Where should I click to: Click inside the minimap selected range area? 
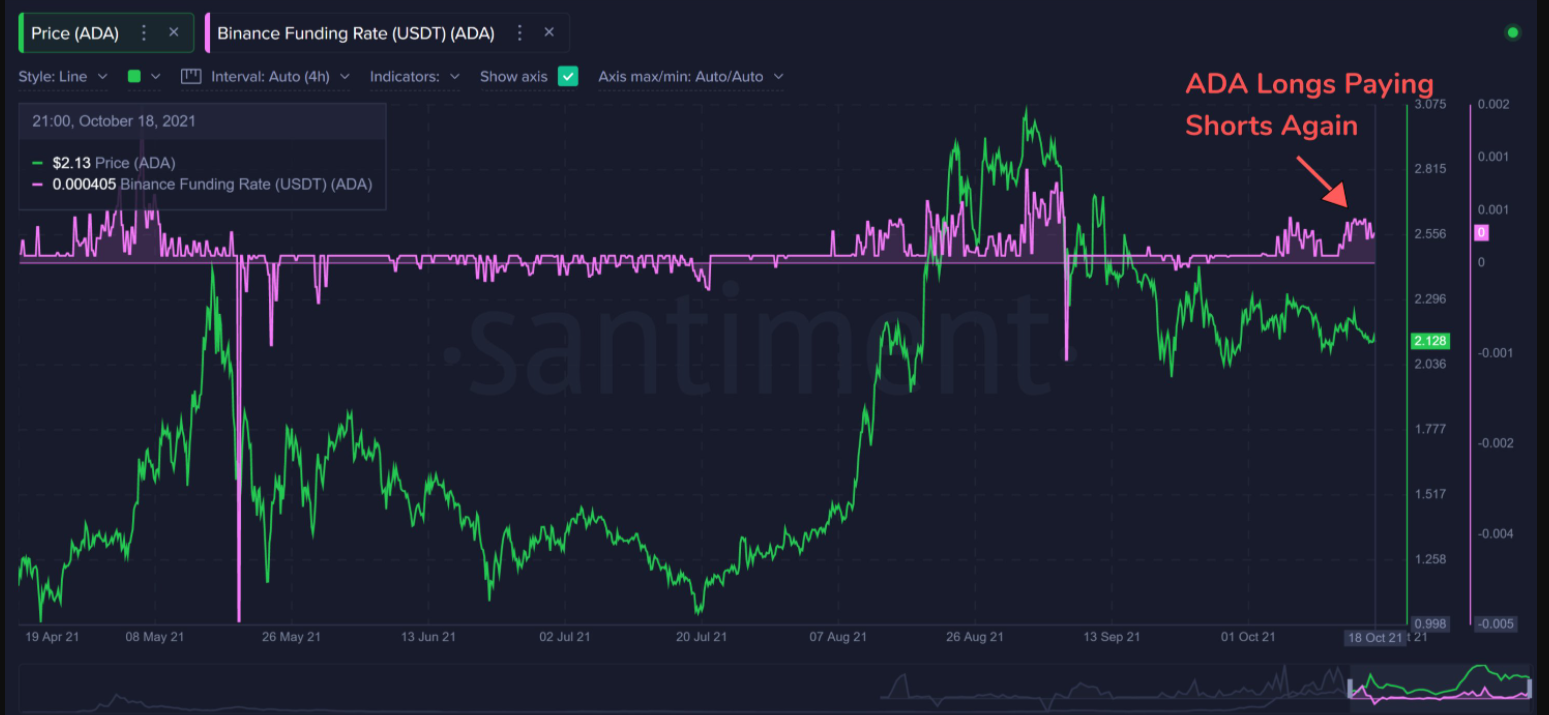click(x=1440, y=686)
